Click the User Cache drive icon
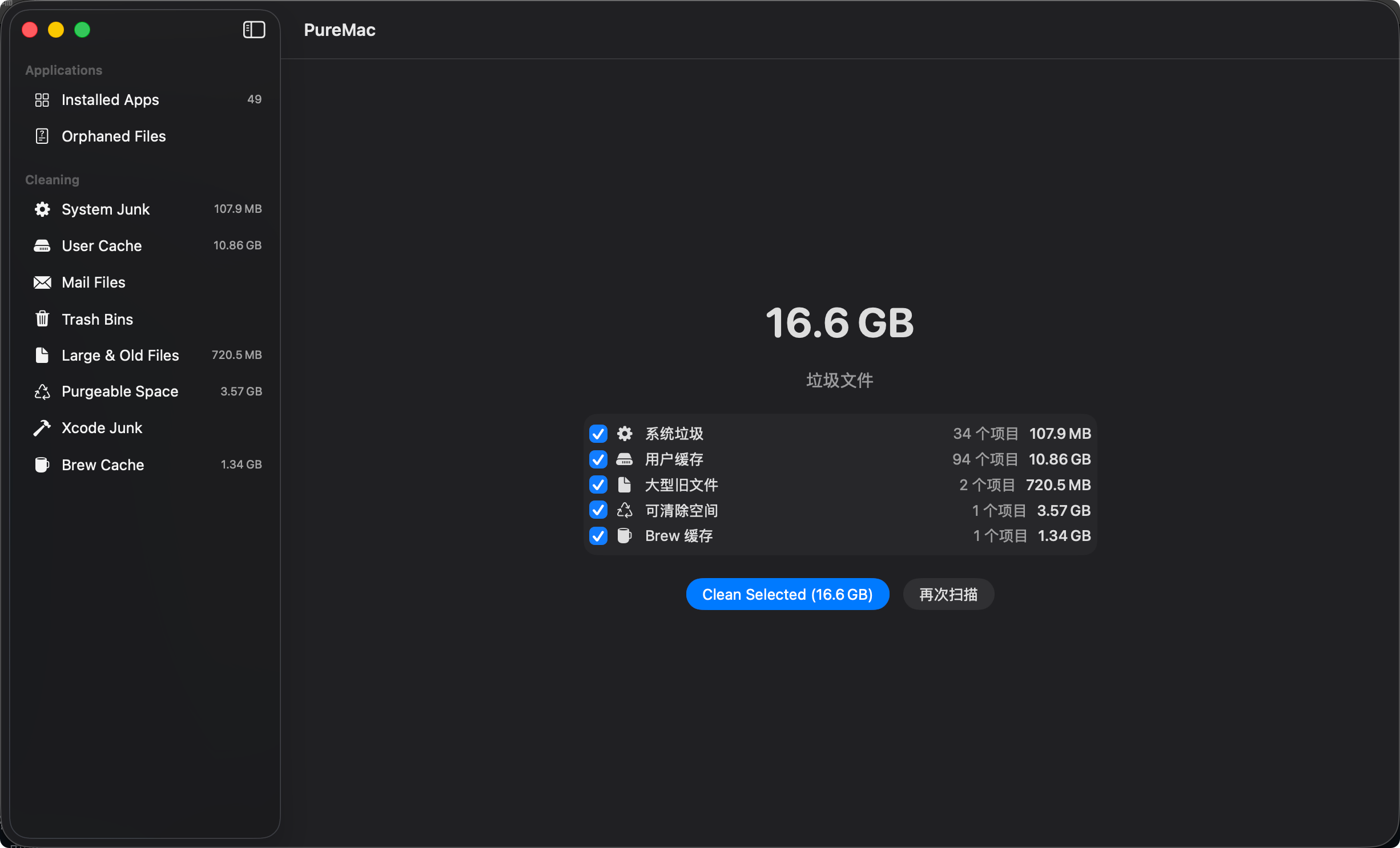Screen dimensions: 1400x848 point(42,245)
